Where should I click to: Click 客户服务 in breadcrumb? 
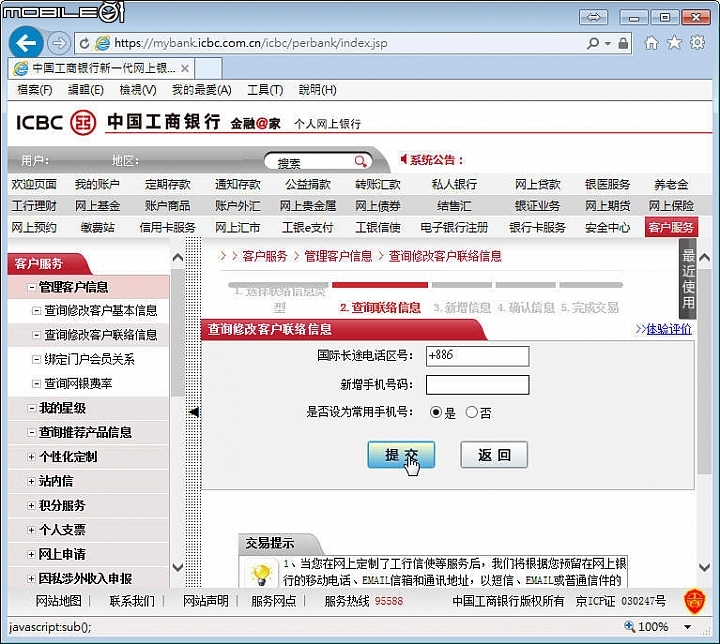coord(264,256)
